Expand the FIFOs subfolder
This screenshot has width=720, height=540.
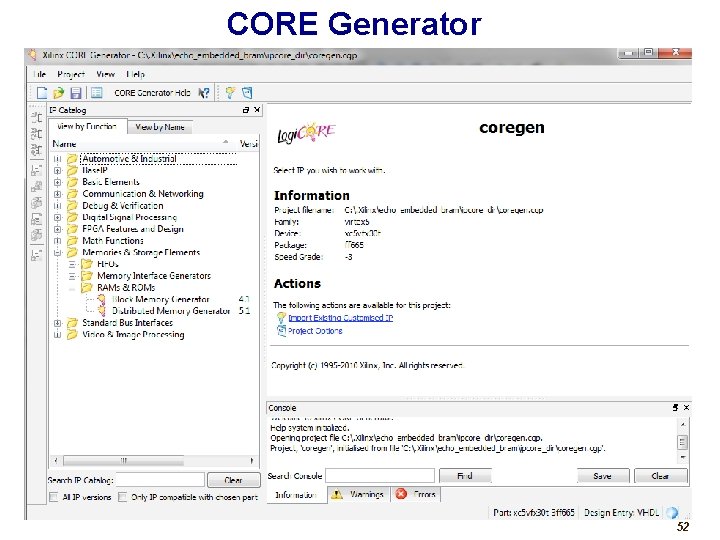(x=72, y=264)
